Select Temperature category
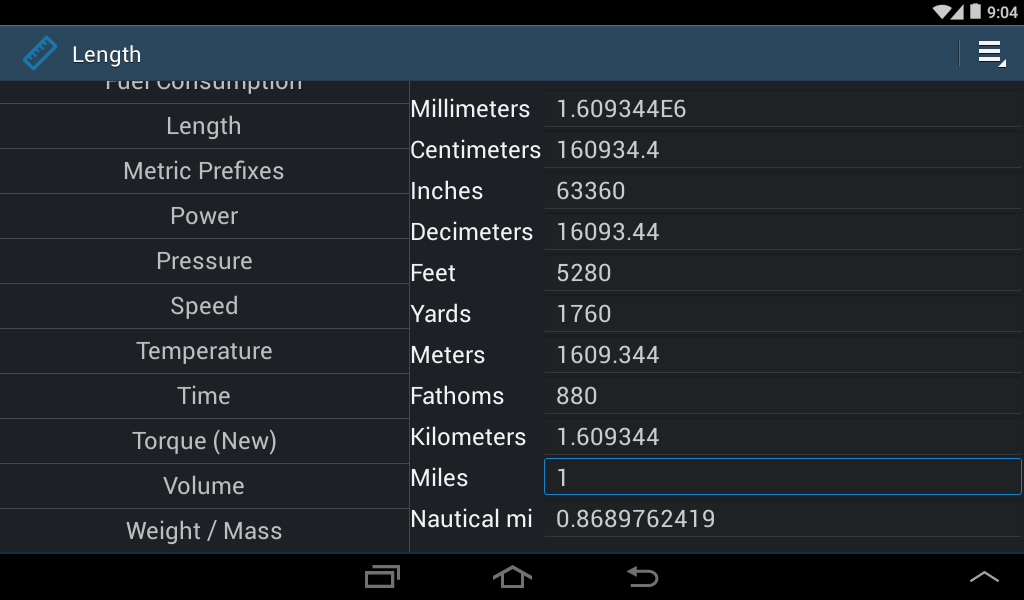This screenshot has height=600, width=1024. pyautogui.click(x=204, y=351)
